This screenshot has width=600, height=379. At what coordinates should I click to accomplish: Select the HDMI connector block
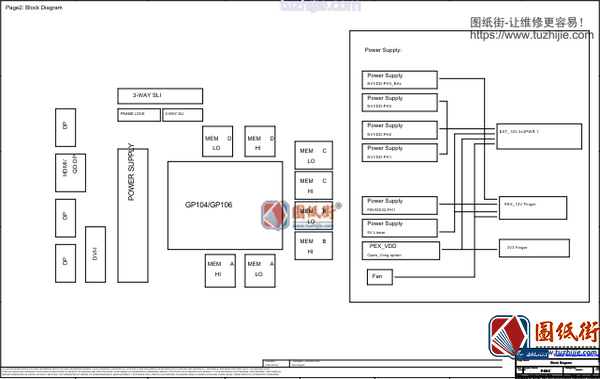(x=70, y=173)
